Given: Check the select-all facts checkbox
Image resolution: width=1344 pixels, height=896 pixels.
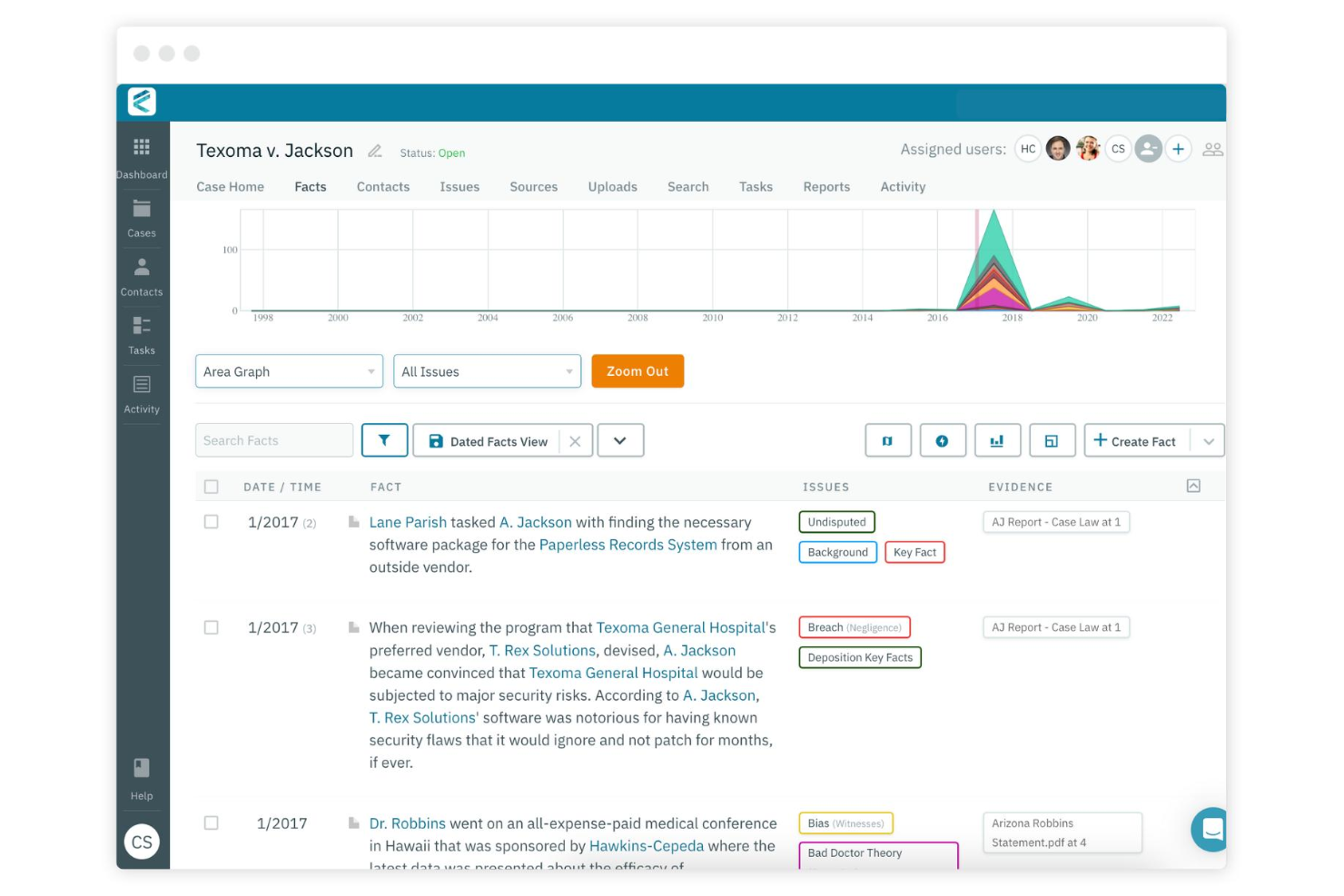Looking at the screenshot, I should [x=212, y=487].
